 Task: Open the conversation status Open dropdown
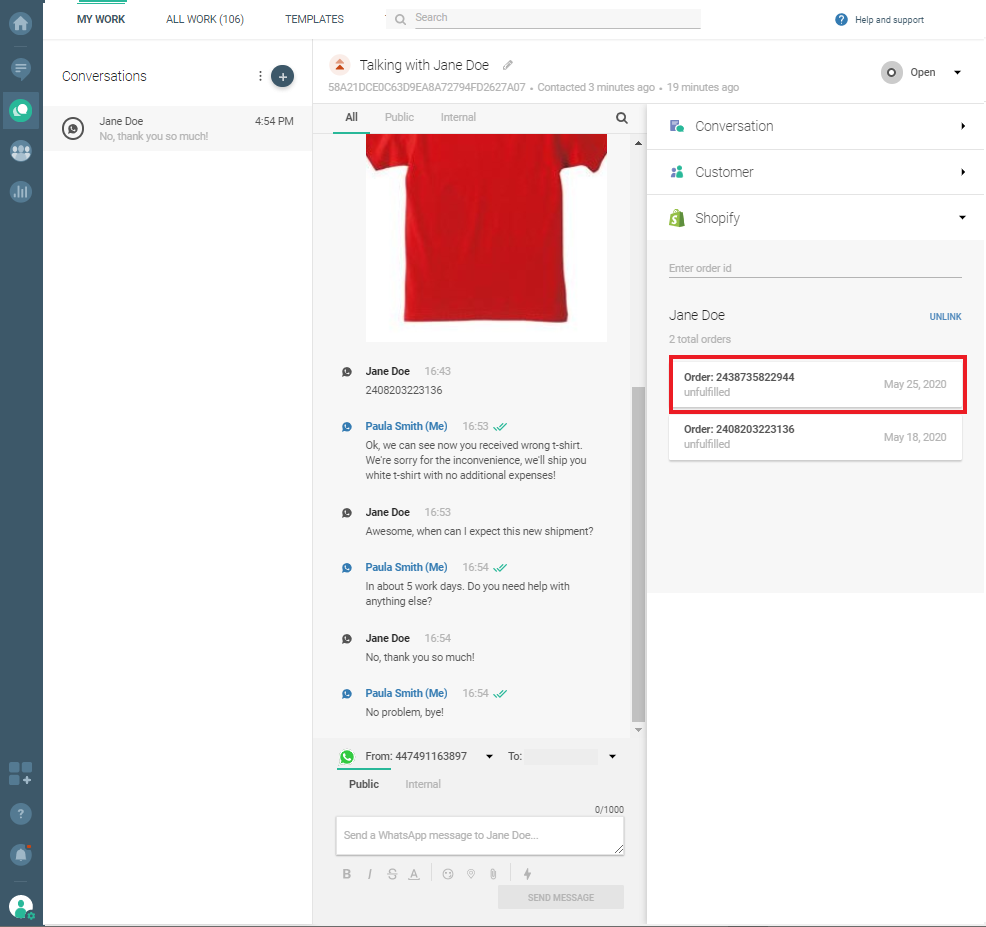click(922, 72)
